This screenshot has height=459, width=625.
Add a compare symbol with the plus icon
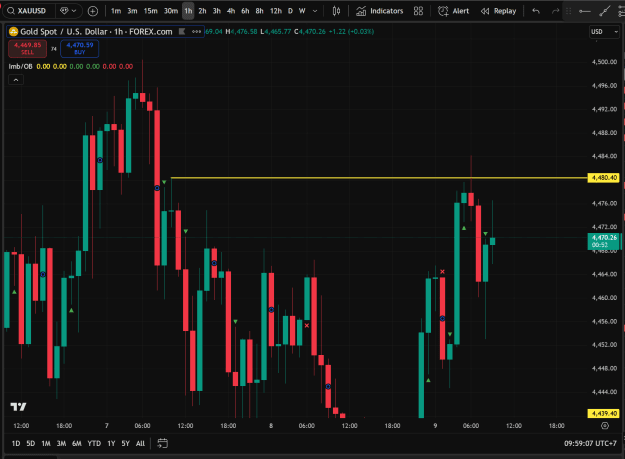(93, 11)
